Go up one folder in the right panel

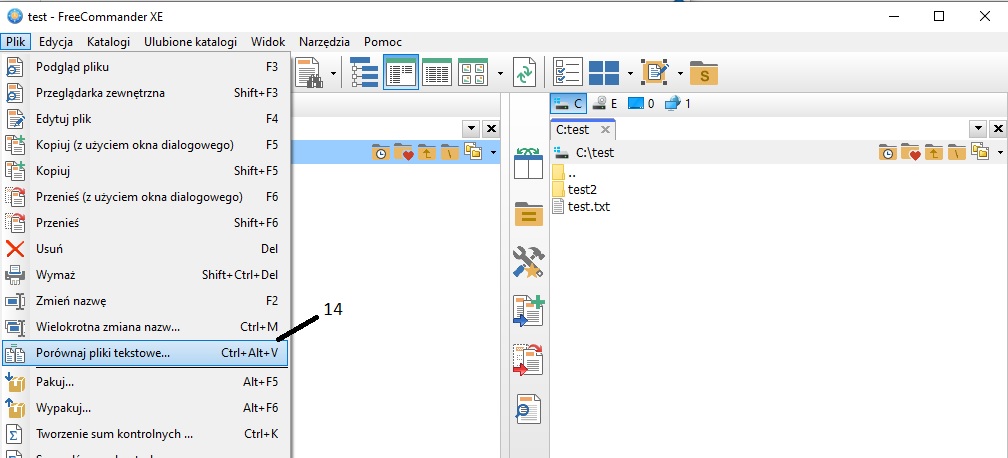(x=933, y=153)
